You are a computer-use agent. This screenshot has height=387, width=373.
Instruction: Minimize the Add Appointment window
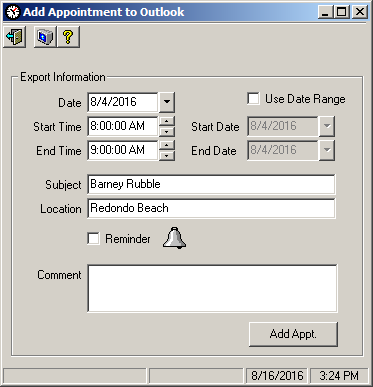325,12
